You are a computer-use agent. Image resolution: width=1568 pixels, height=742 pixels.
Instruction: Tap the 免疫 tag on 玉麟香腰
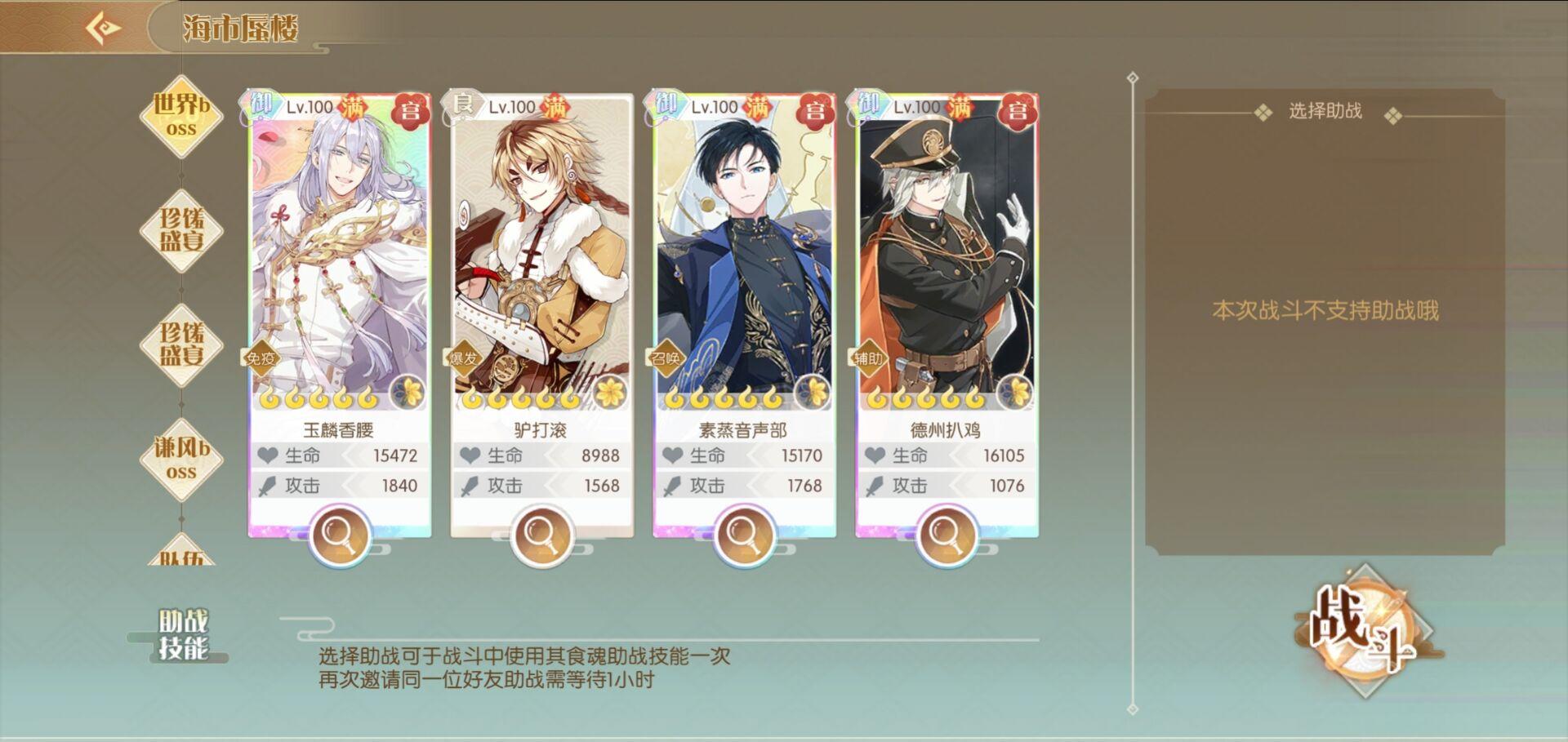[x=261, y=358]
